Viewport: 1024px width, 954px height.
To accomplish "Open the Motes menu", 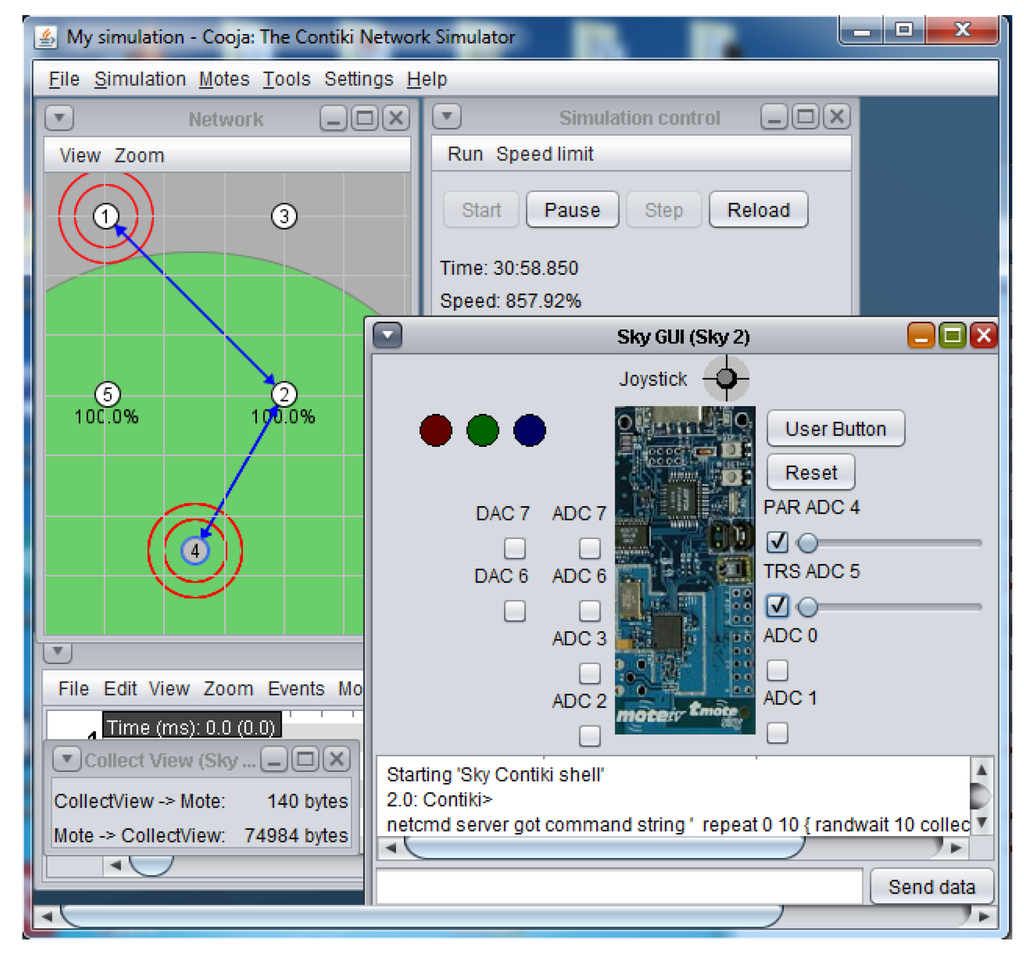I will coord(224,79).
